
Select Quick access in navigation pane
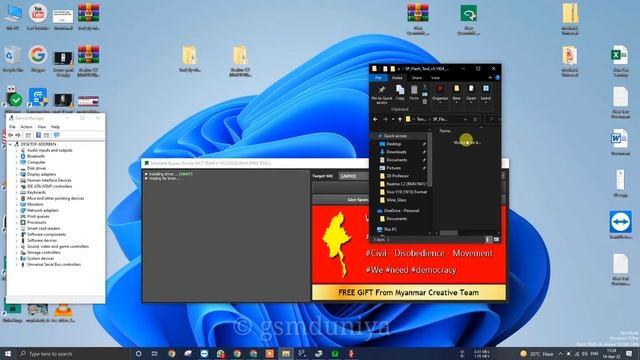click(x=395, y=136)
